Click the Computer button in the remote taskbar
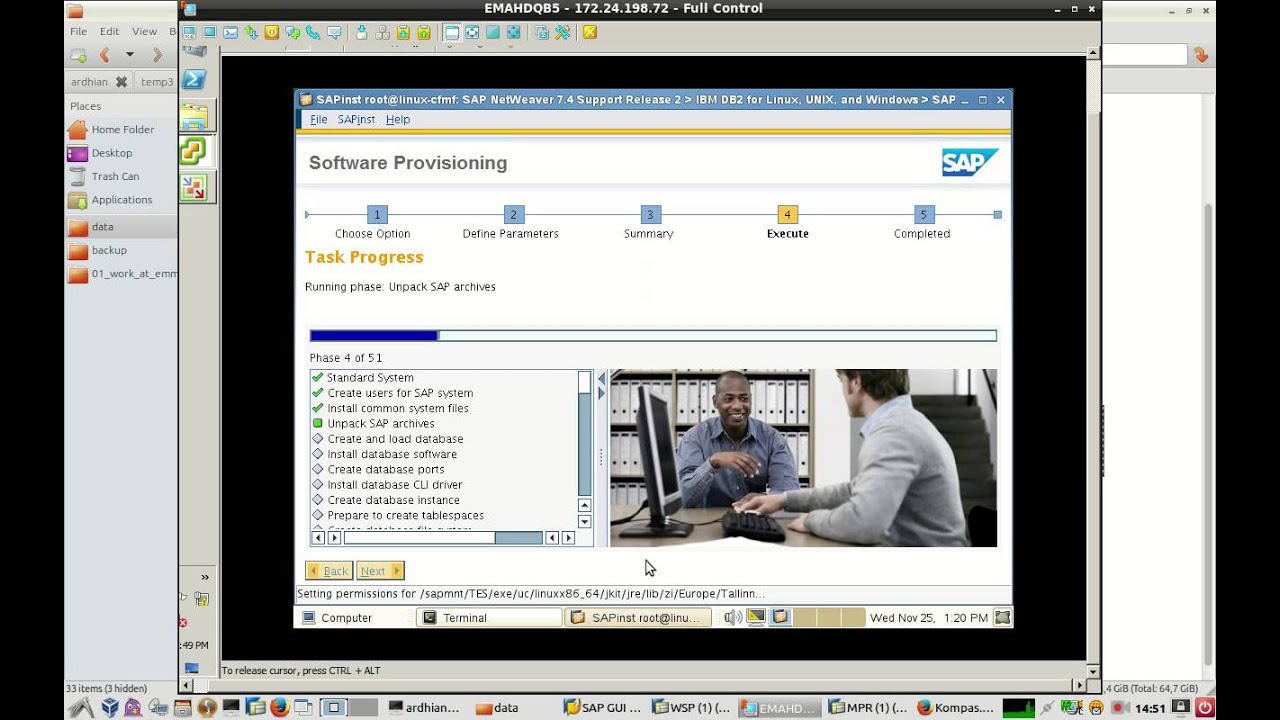The width and height of the screenshot is (1280, 720). click(x=337, y=618)
